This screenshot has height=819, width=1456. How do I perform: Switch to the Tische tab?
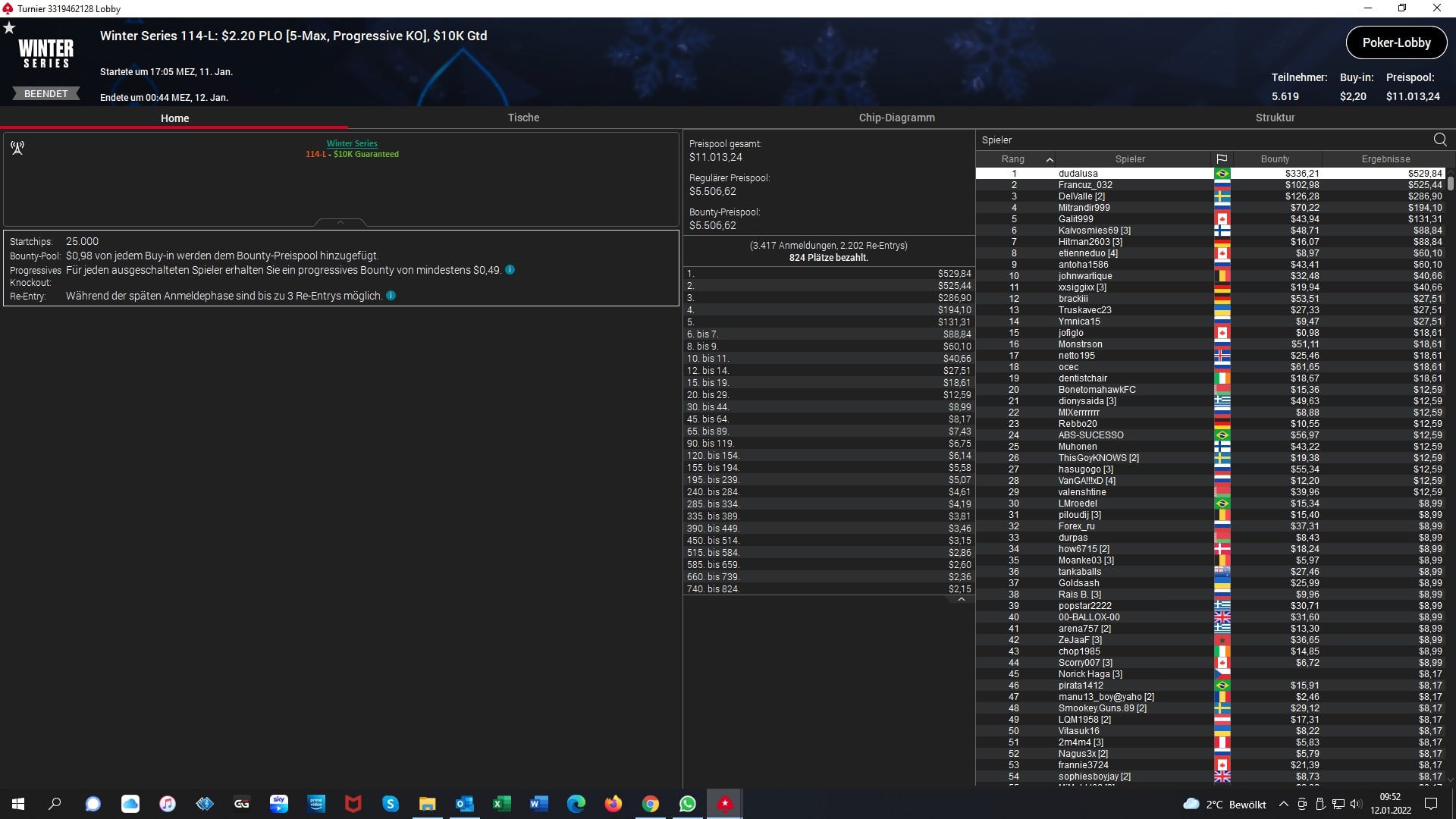coord(523,118)
